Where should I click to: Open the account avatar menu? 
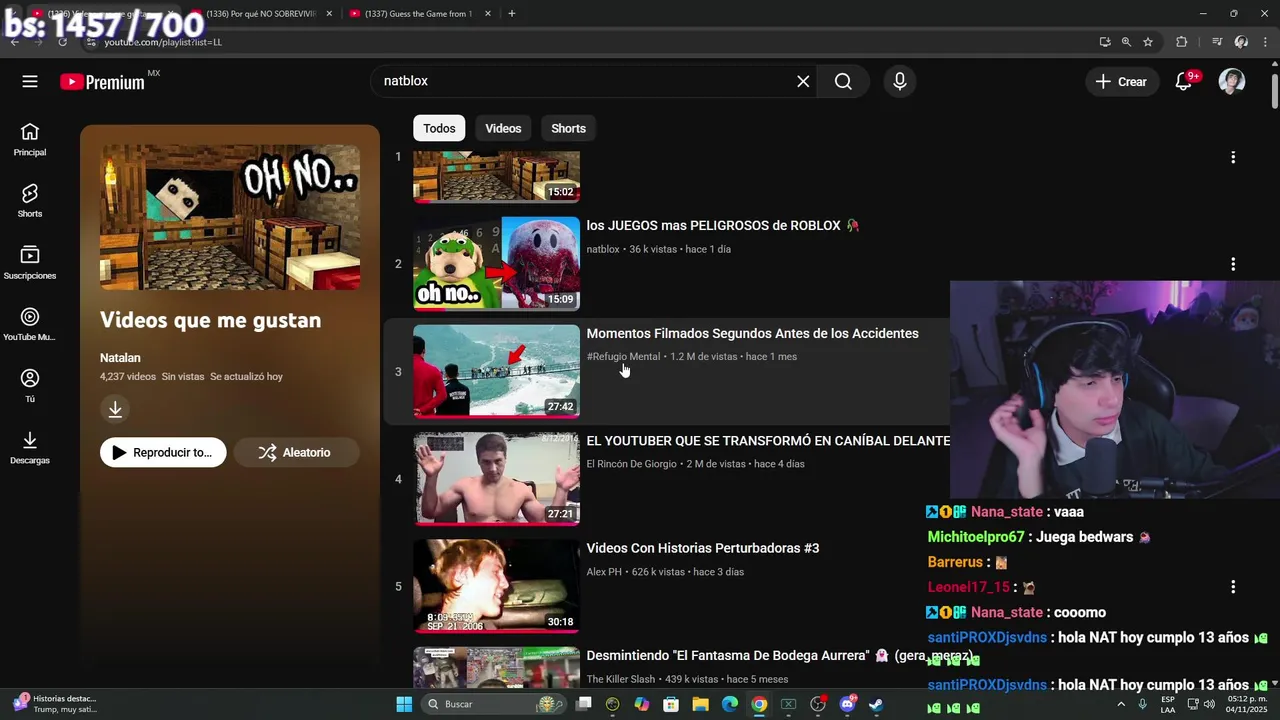(1232, 81)
